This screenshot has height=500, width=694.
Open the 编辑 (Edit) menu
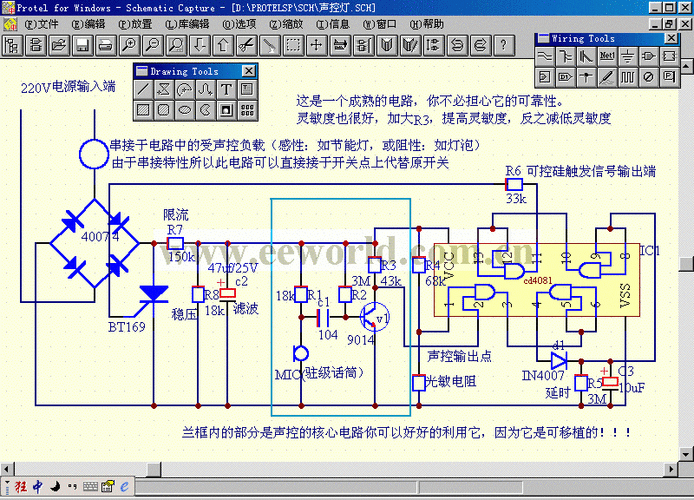[88, 24]
